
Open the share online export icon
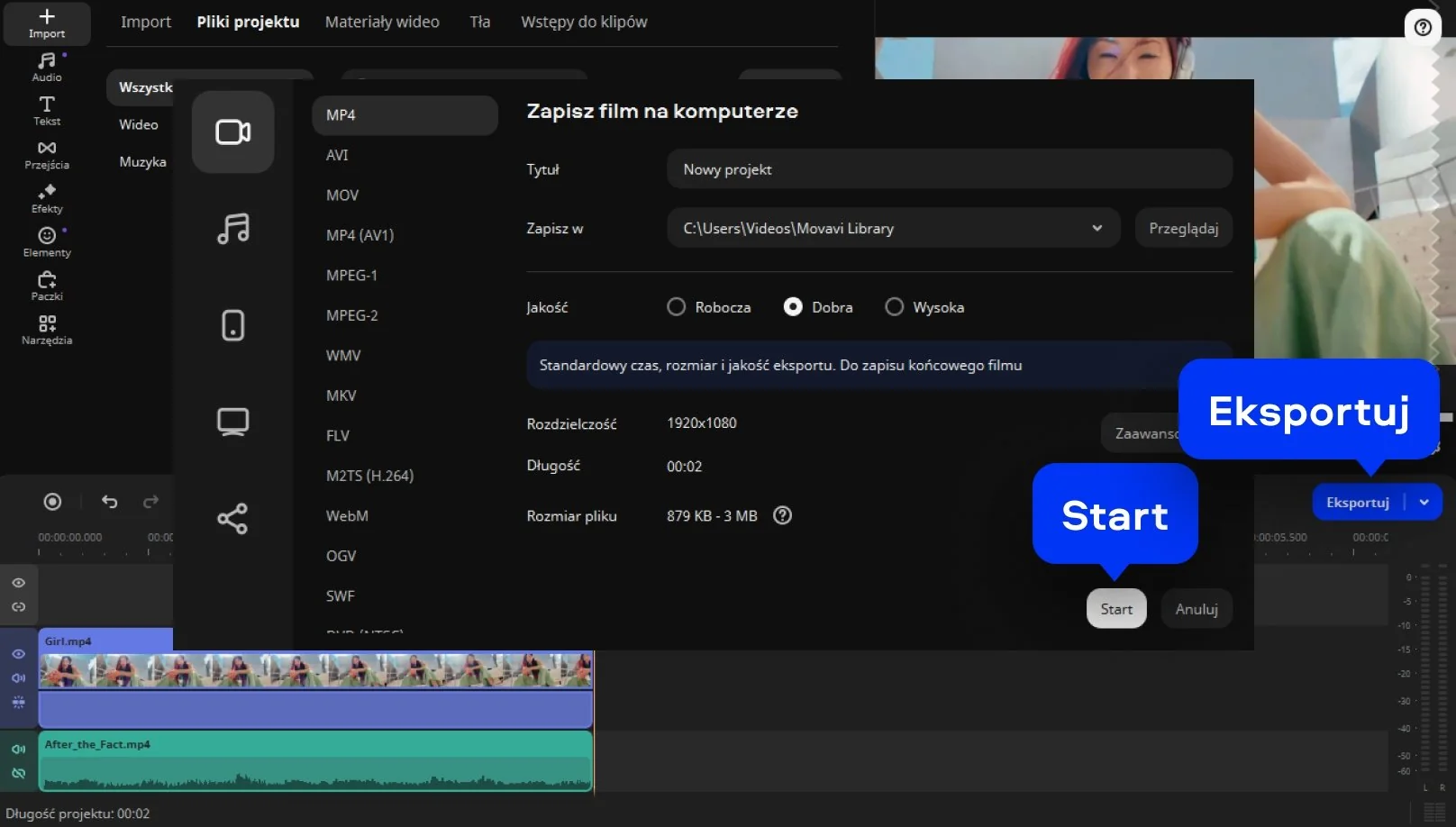pyautogui.click(x=232, y=518)
